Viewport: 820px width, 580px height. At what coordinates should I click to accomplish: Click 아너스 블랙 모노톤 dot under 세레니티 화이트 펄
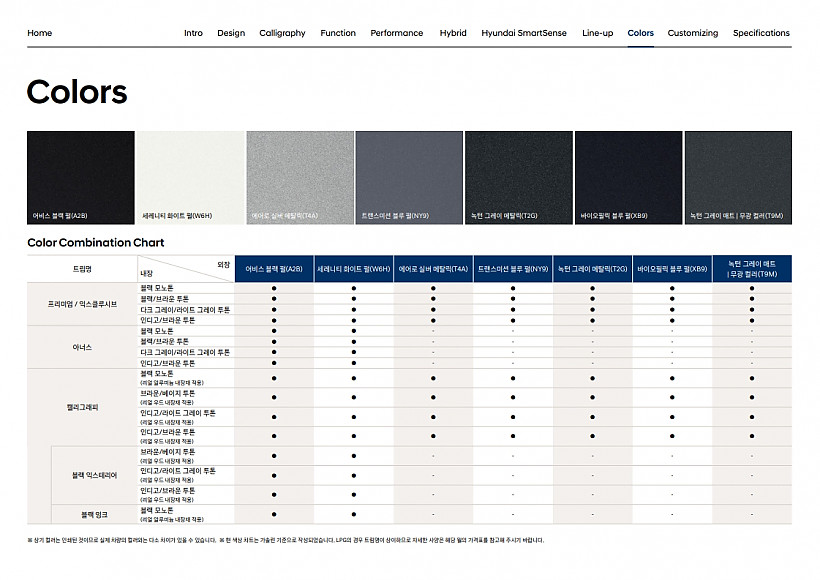[x=354, y=331]
